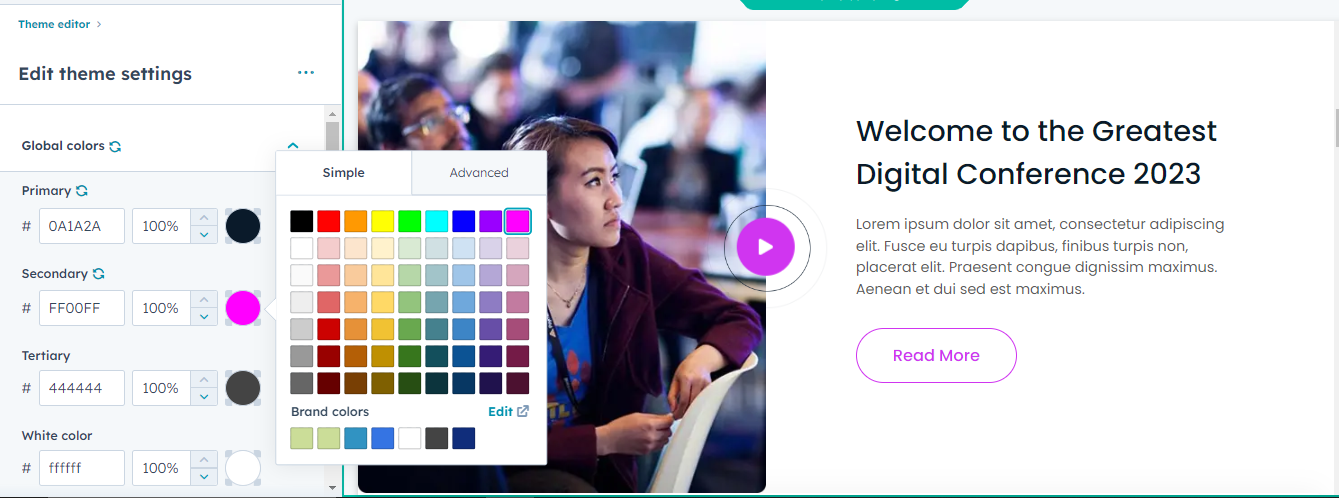Reset the Primary color with refresh icon
Image resolution: width=1339 pixels, height=498 pixels.
point(82,190)
